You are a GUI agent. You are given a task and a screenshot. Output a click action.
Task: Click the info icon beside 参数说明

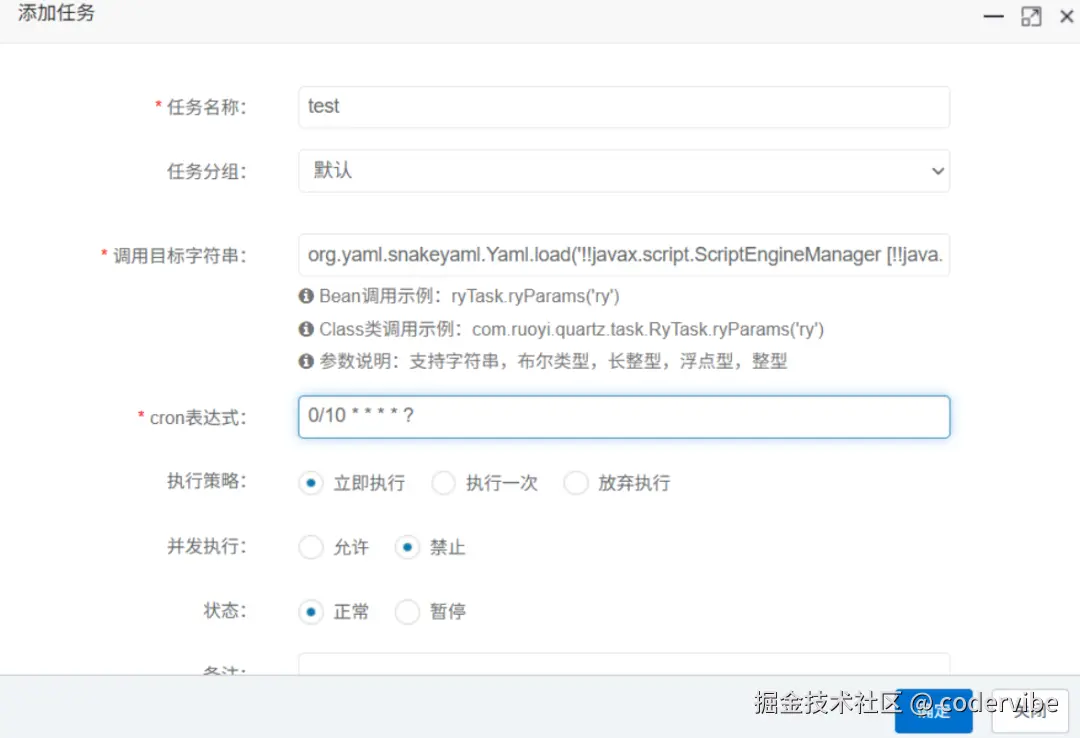[306, 361]
